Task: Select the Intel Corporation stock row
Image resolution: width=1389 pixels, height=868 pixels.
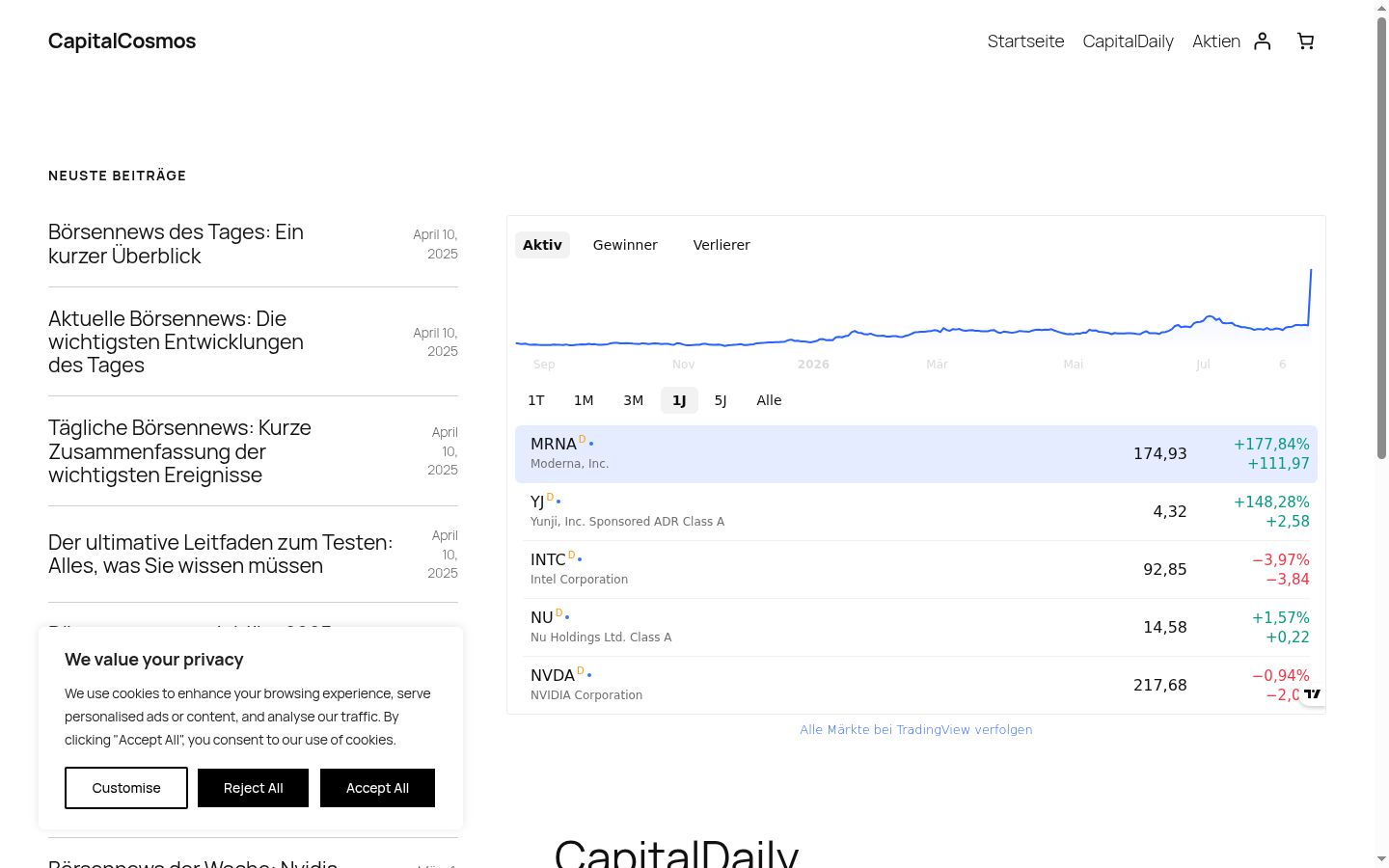Action: click(x=916, y=569)
